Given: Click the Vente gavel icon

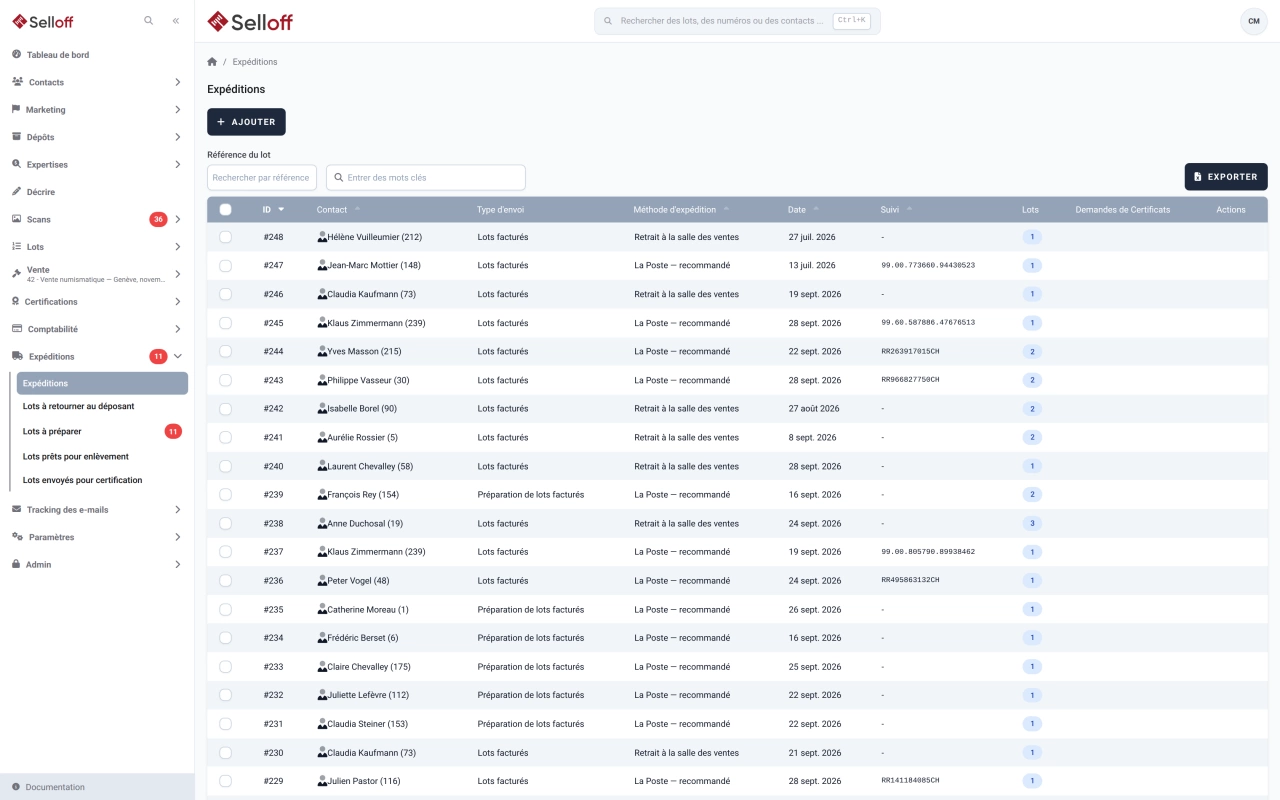Looking at the screenshot, I should pyautogui.click(x=16, y=272).
